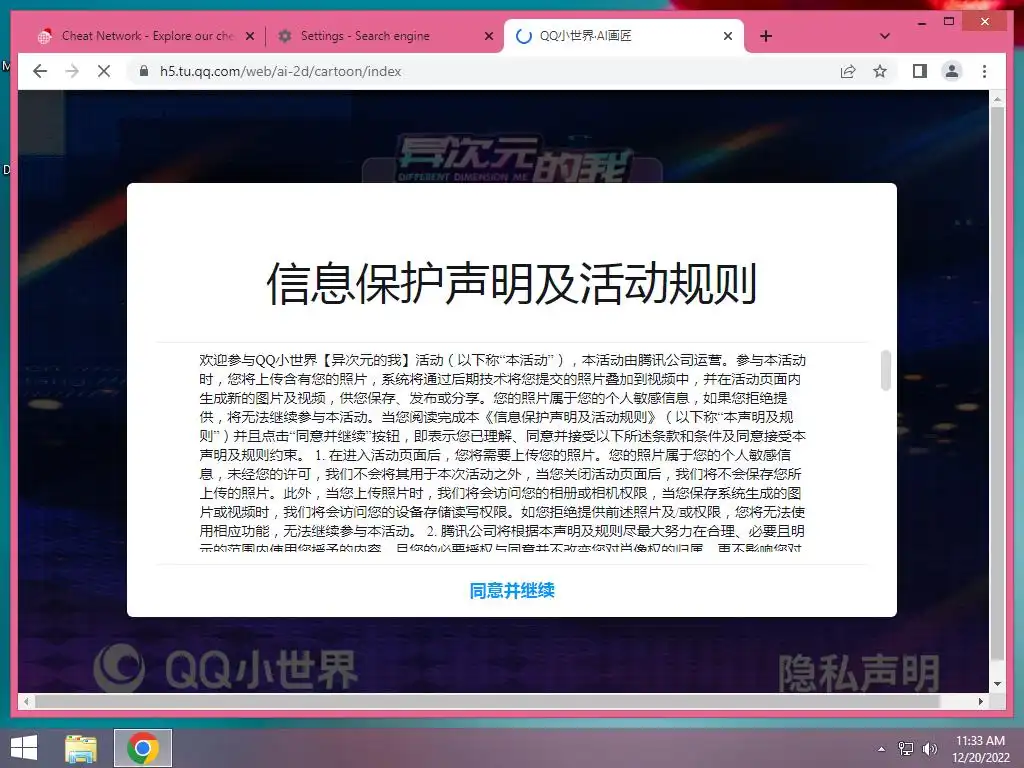Maximize the Chrome window
Image resolution: width=1024 pixels, height=768 pixels.
949,22
